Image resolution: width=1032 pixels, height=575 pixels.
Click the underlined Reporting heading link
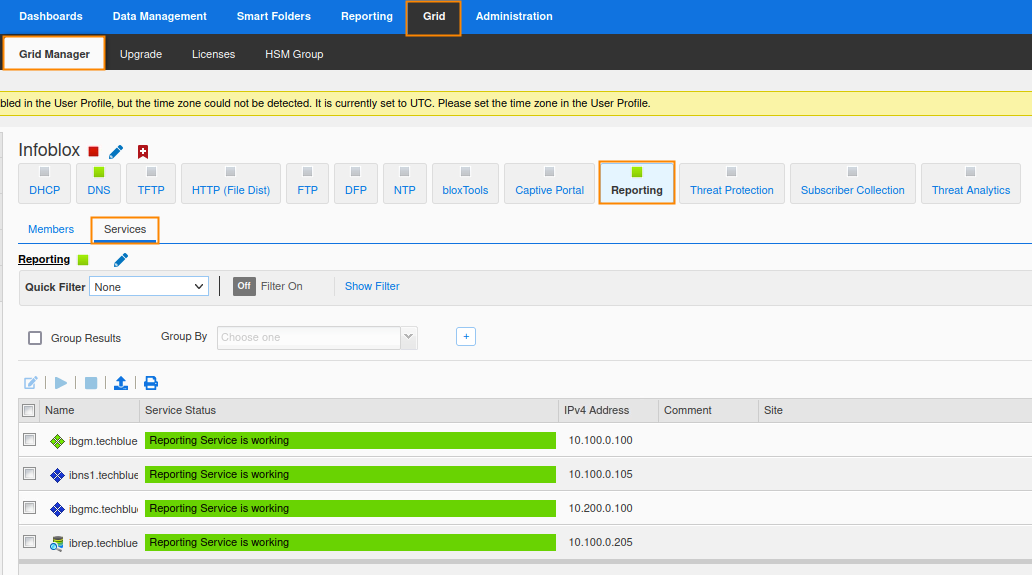(x=44, y=260)
